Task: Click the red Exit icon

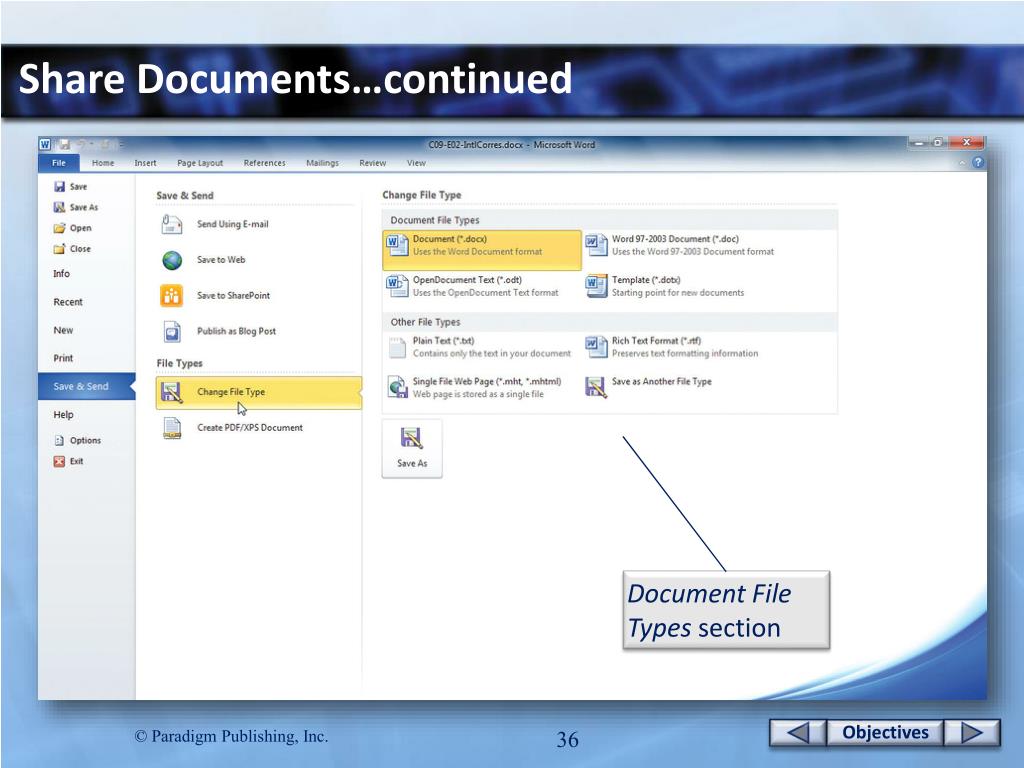Action: click(59, 462)
